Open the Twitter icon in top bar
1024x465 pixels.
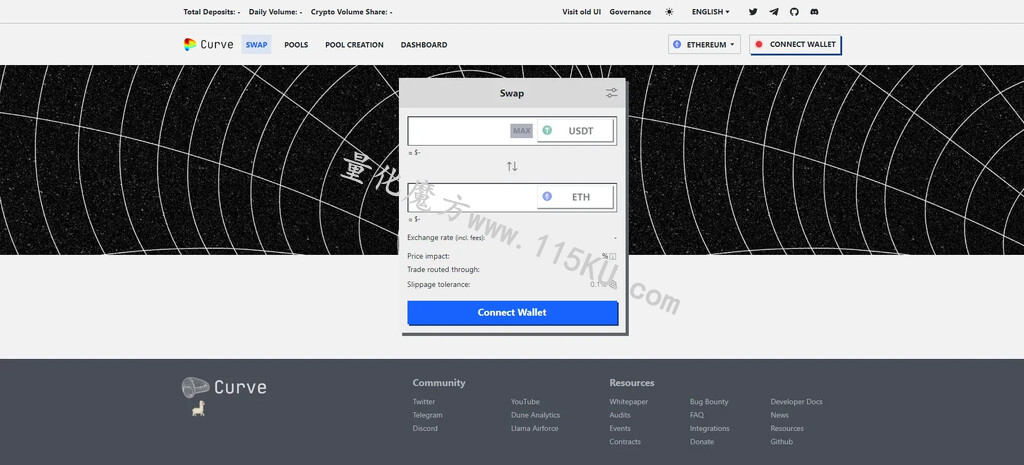coord(753,12)
